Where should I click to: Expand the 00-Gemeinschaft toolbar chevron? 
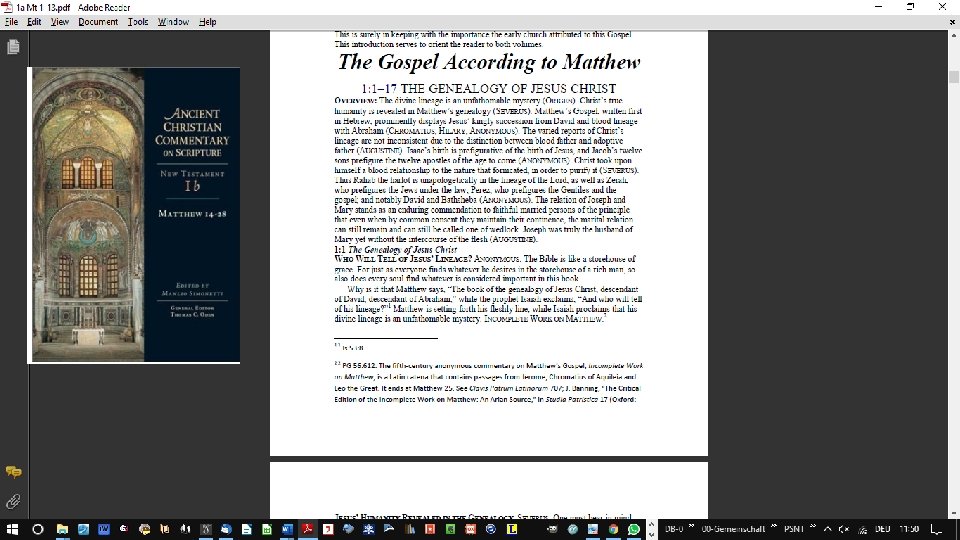coord(773,526)
